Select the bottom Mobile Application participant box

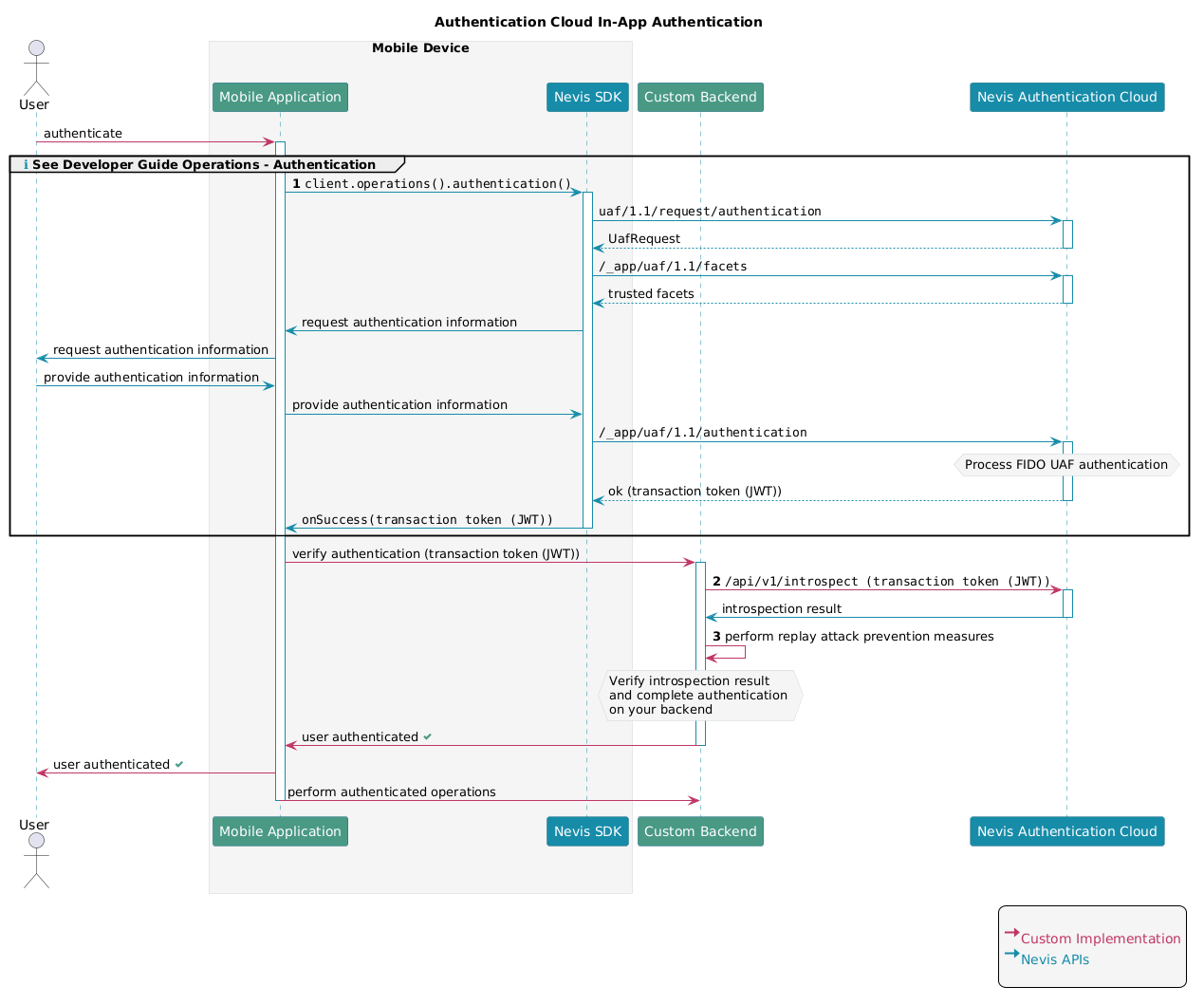click(x=280, y=831)
